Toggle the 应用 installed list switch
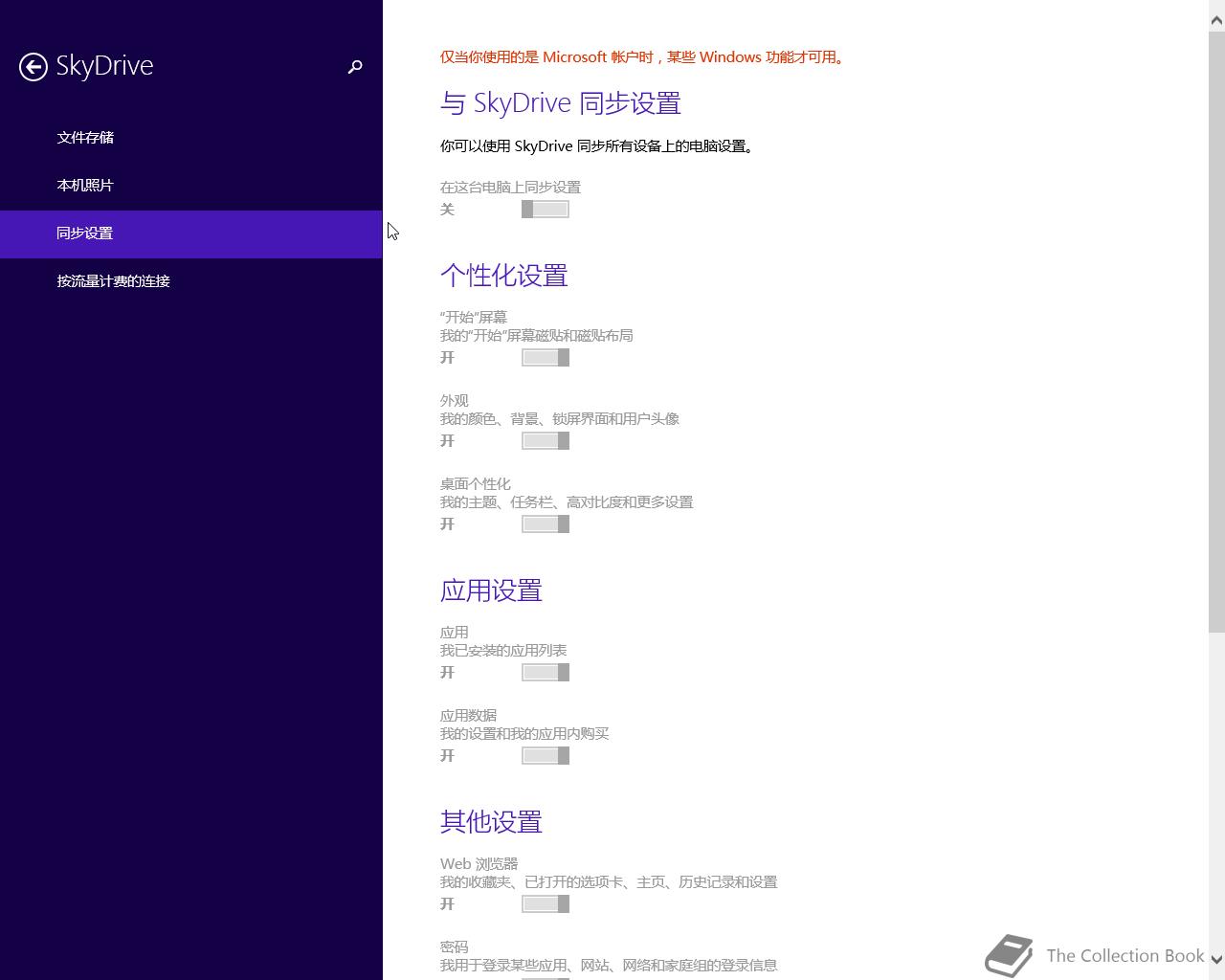Image resolution: width=1225 pixels, height=980 pixels. (x=546, y=673)
